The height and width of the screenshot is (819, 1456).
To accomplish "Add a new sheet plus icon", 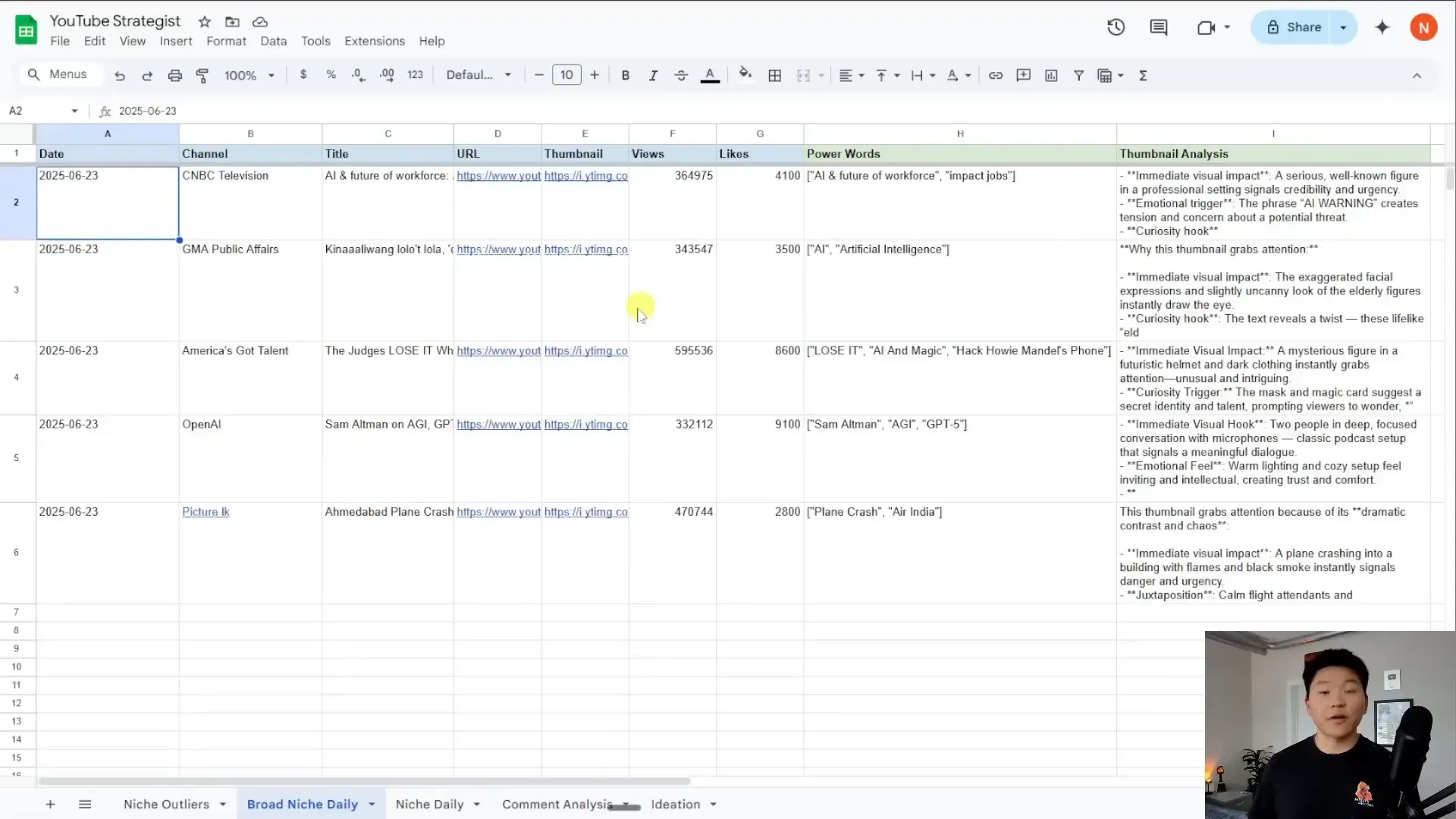I will [x=50, y=804].
